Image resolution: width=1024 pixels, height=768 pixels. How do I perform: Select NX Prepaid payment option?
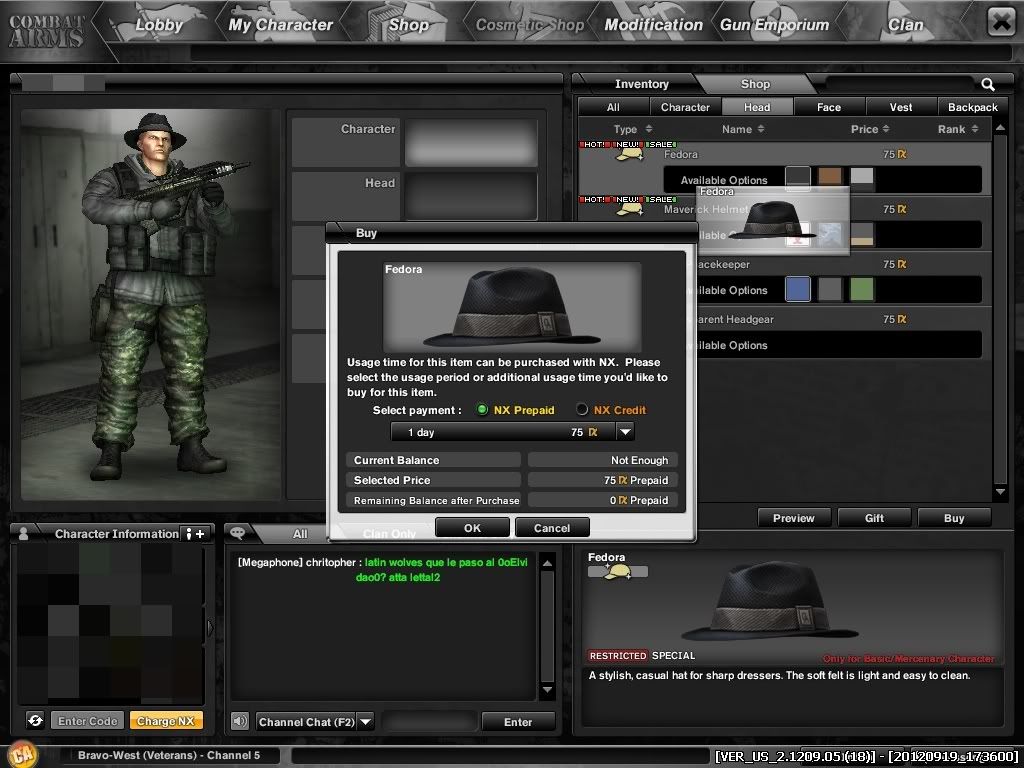pos(482,410)
